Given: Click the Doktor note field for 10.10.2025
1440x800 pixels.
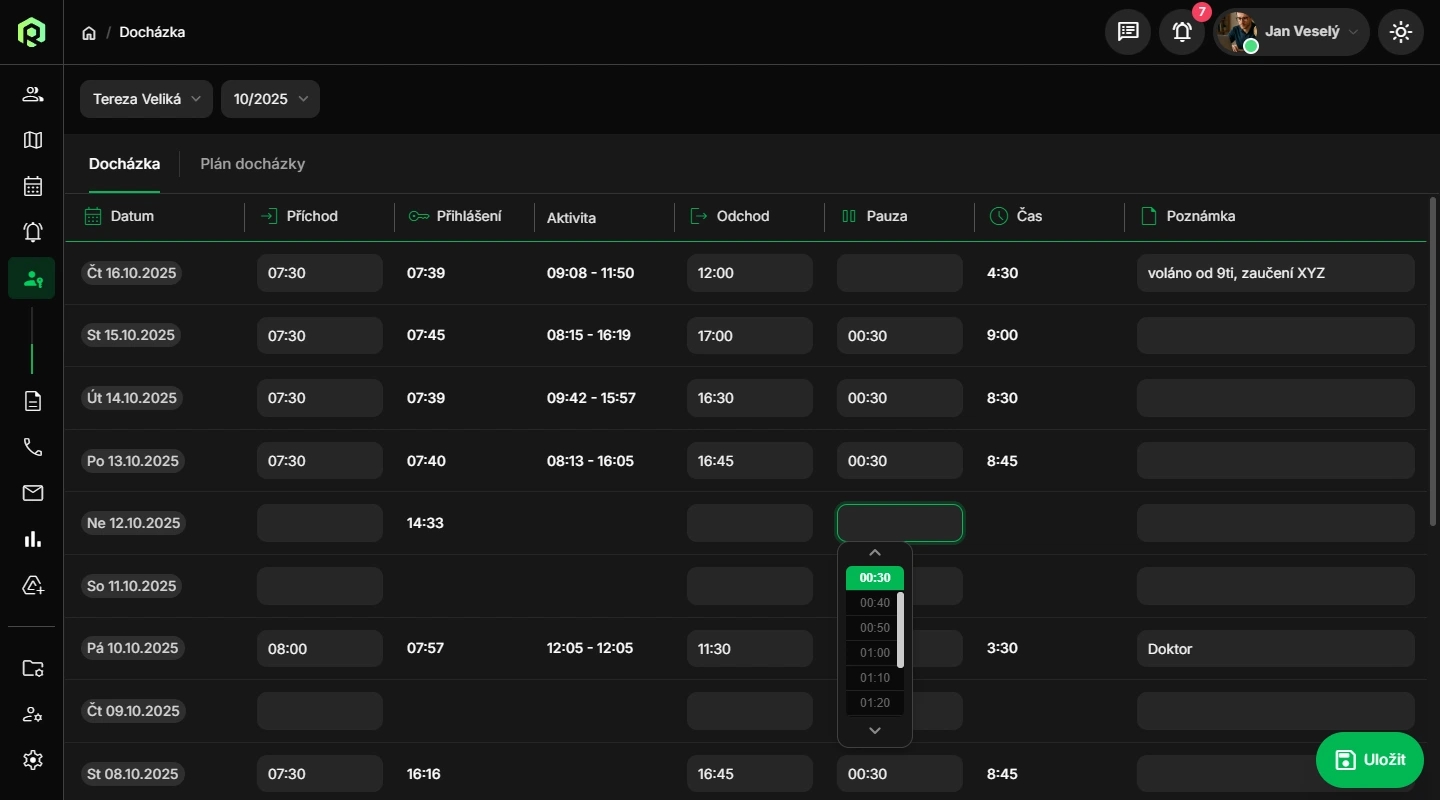Looking at the screenshot, I should [1275, 648].
